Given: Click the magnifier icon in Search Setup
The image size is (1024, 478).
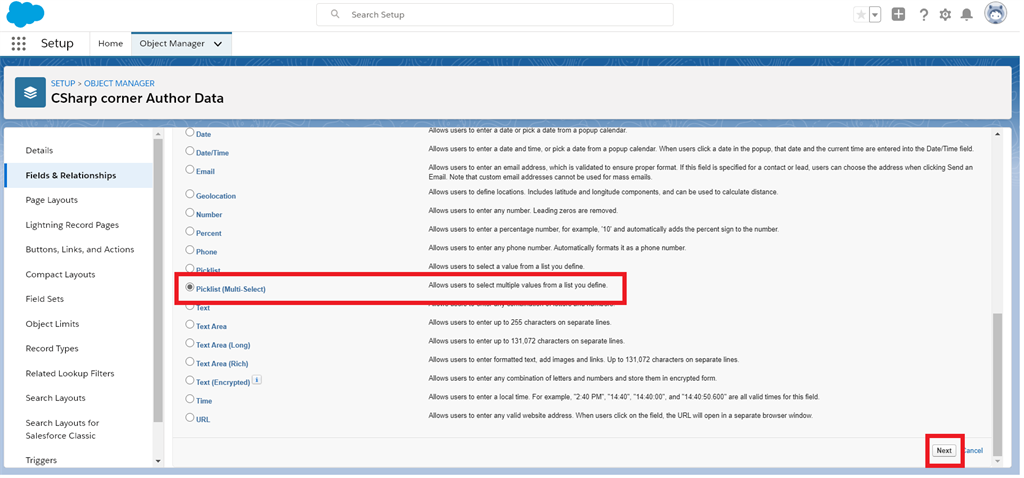Looking at the screenshot, I should (335, 14).
